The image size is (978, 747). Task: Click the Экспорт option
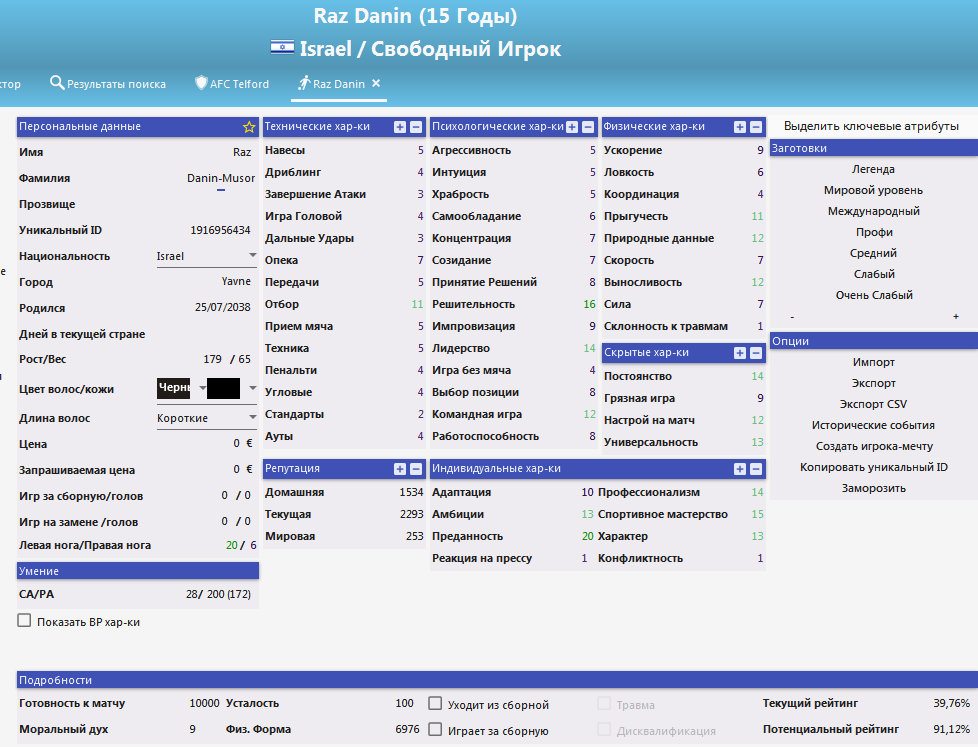click(873, 383)
